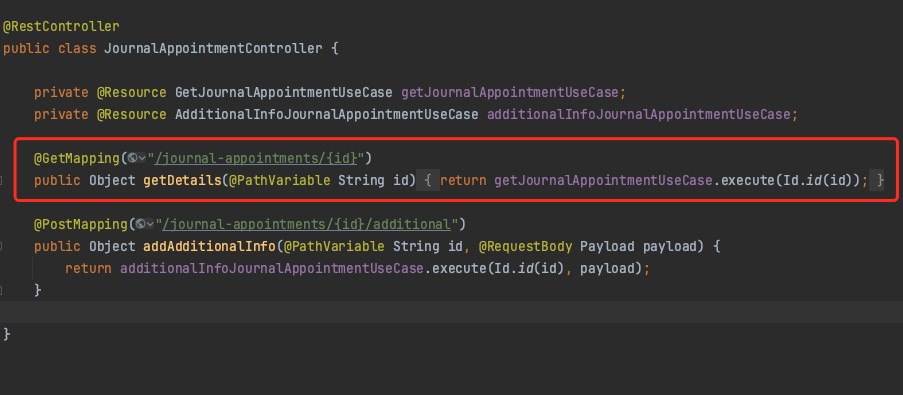This screenshot has height=395, width=903.
Task: Click the getDetails method name
Action: pyautogui.click(x=182, y=180)
